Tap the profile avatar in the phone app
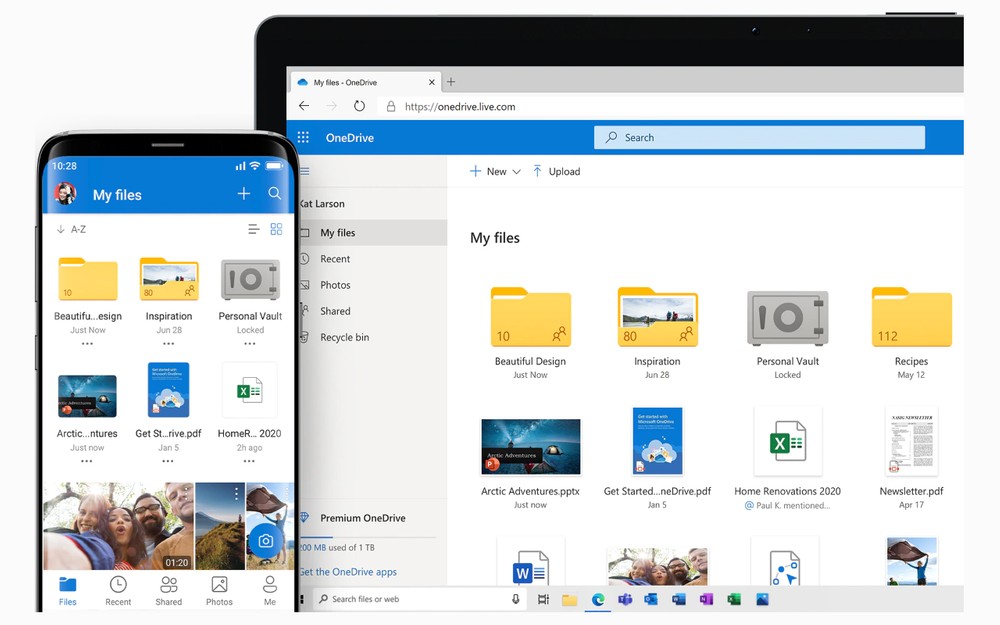Viewport: 1000px width, 625px height. tap(65, 193)
